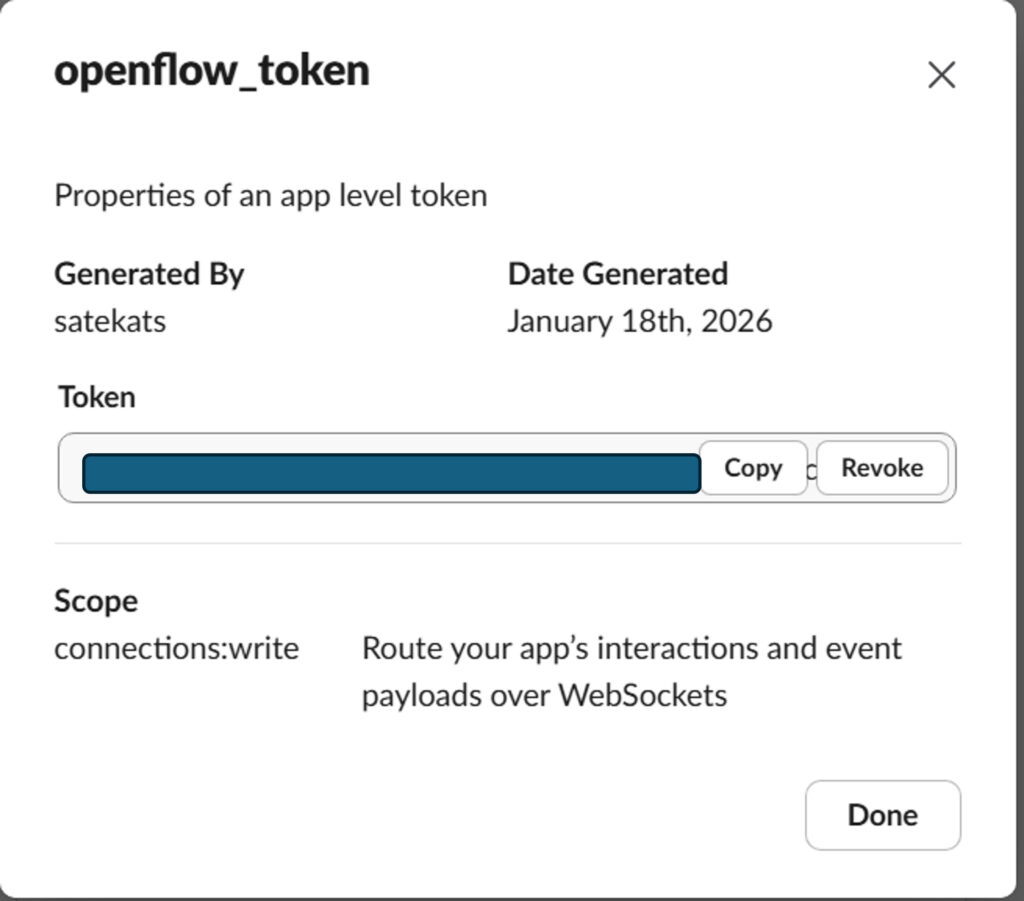Click the openflow_token dialog title
1024x901 pixels.
coord(212,71)
